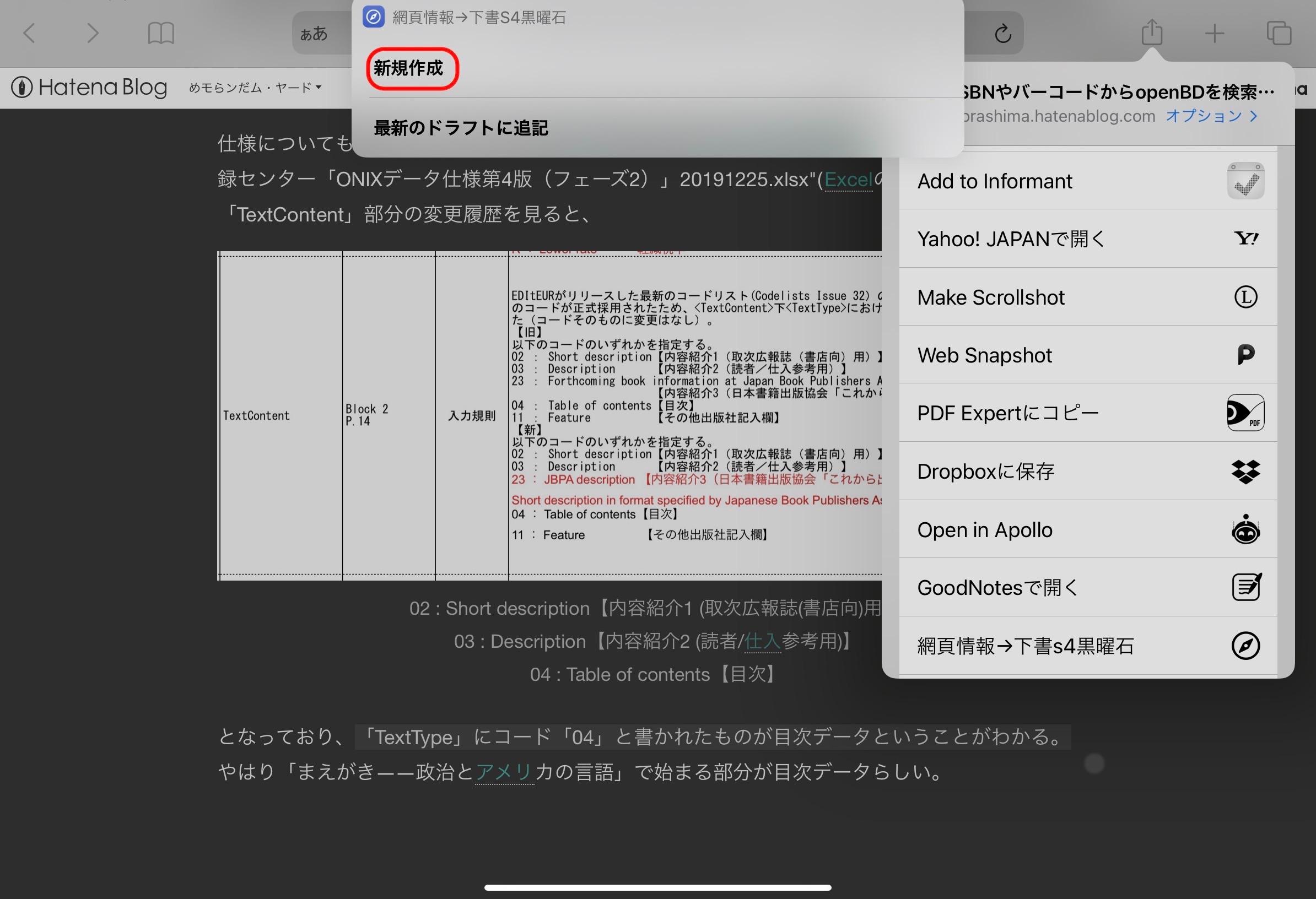The image size is (1316, 899).
Task: Tap the ONIX spec table image
Action: (549, 415)
